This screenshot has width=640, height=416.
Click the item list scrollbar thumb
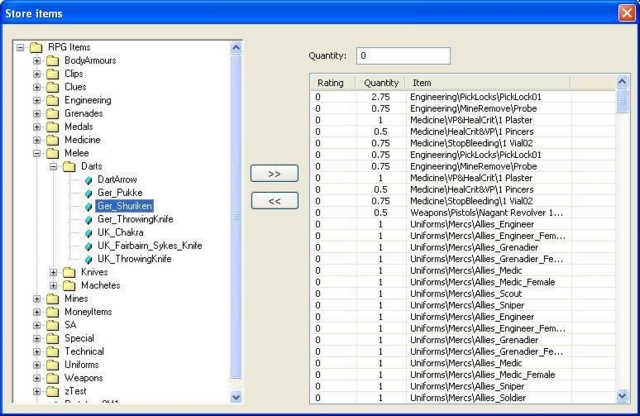coord(622,101)
